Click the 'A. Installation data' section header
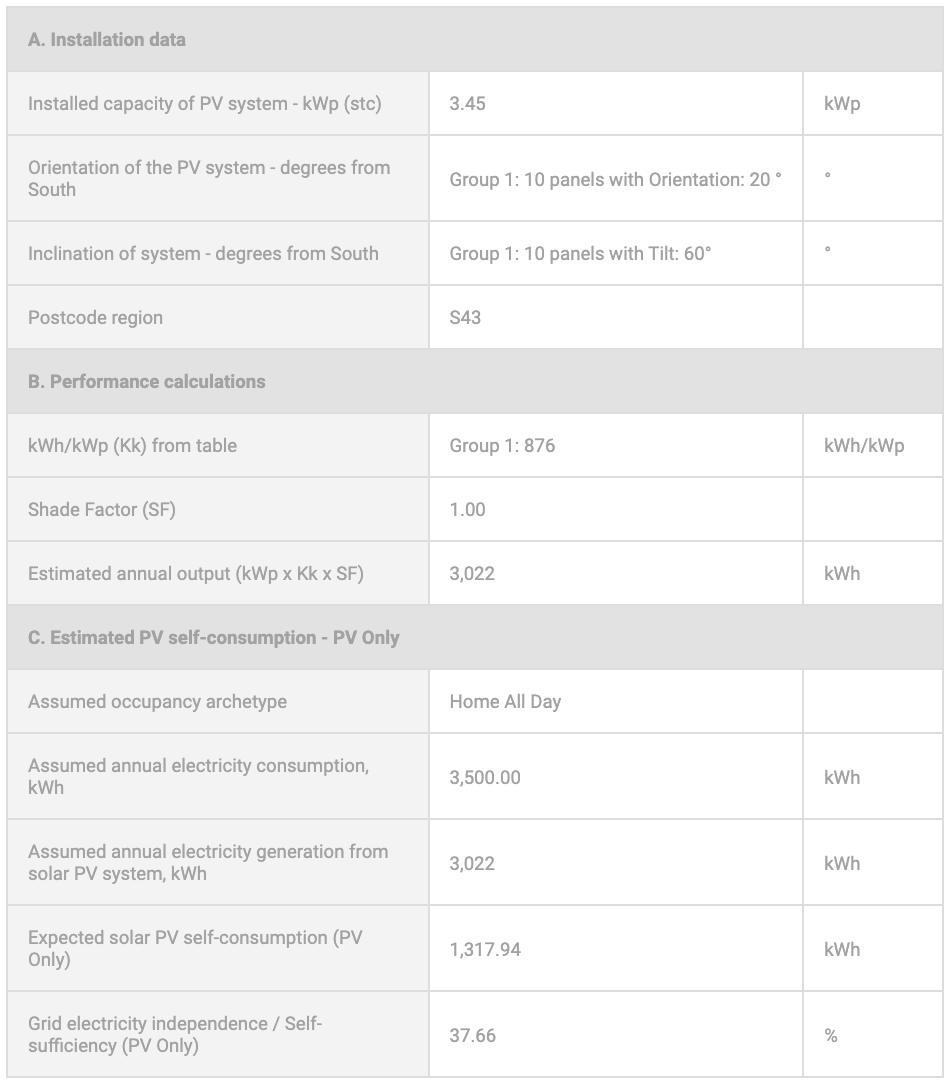948x1086 pixels. pyautogui.click(x=107, y=40)
